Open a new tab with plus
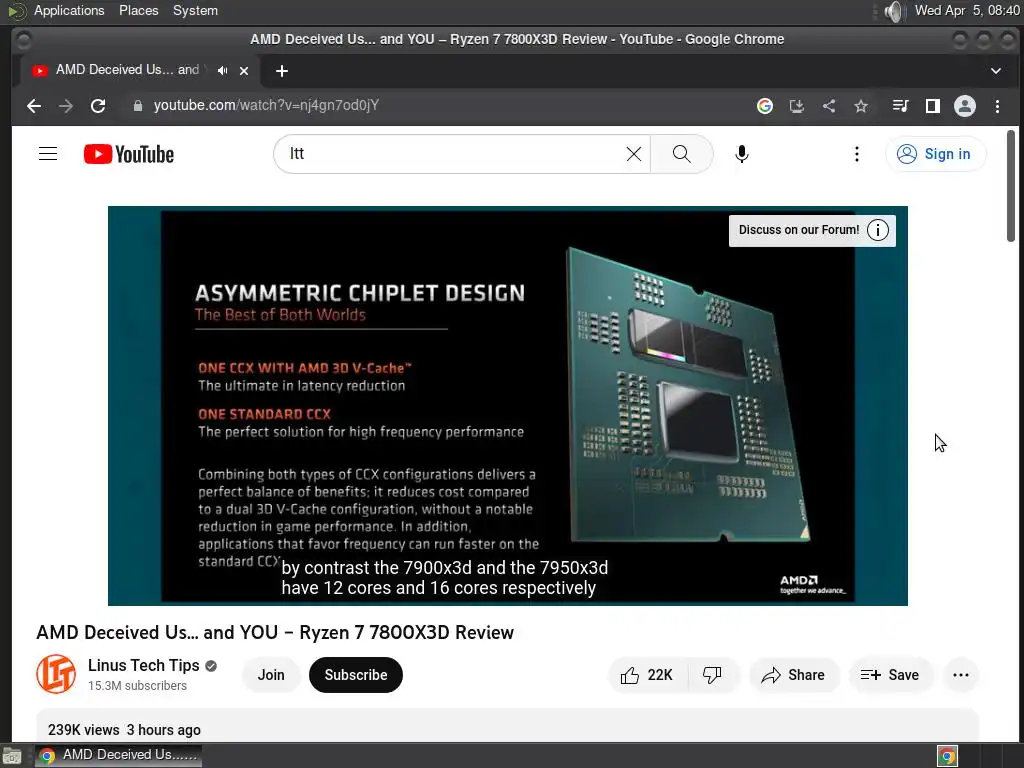This screenshot has width=1024, height=768. point(281,71)
